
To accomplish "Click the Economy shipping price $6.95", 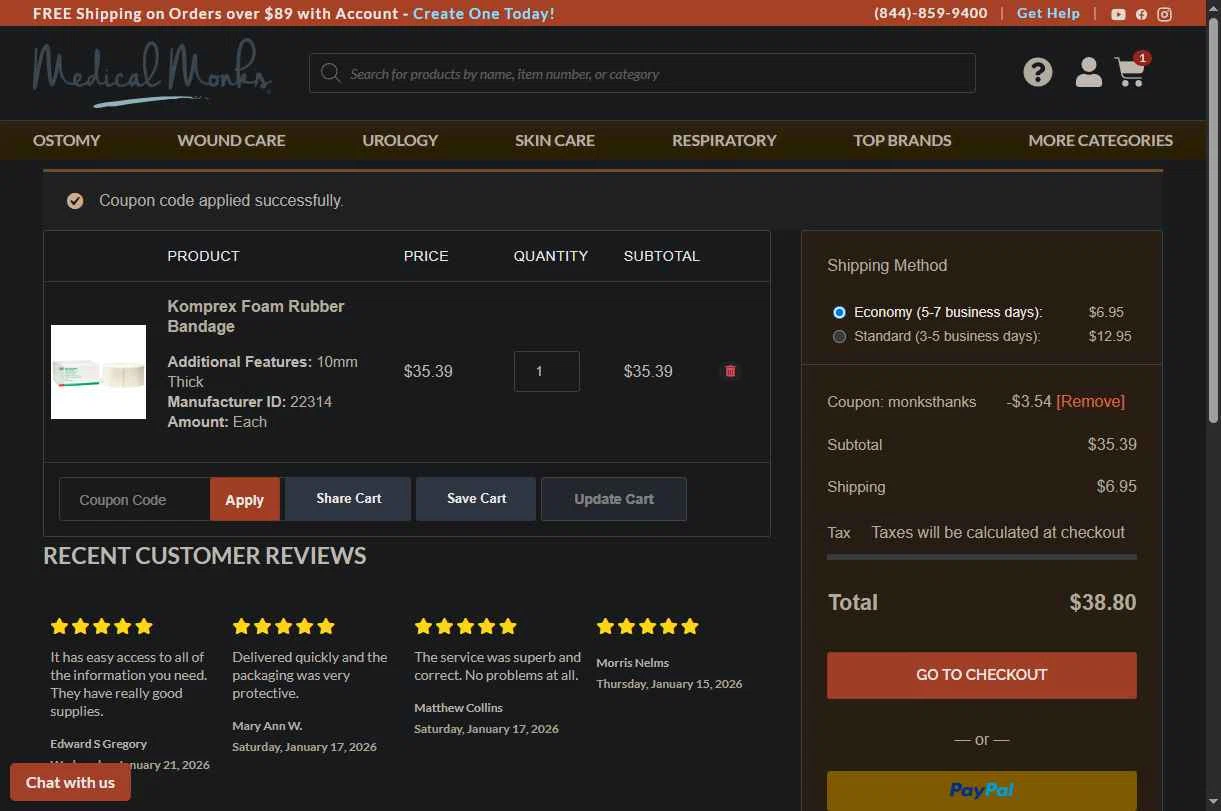I will click(x=1106, y=312).
